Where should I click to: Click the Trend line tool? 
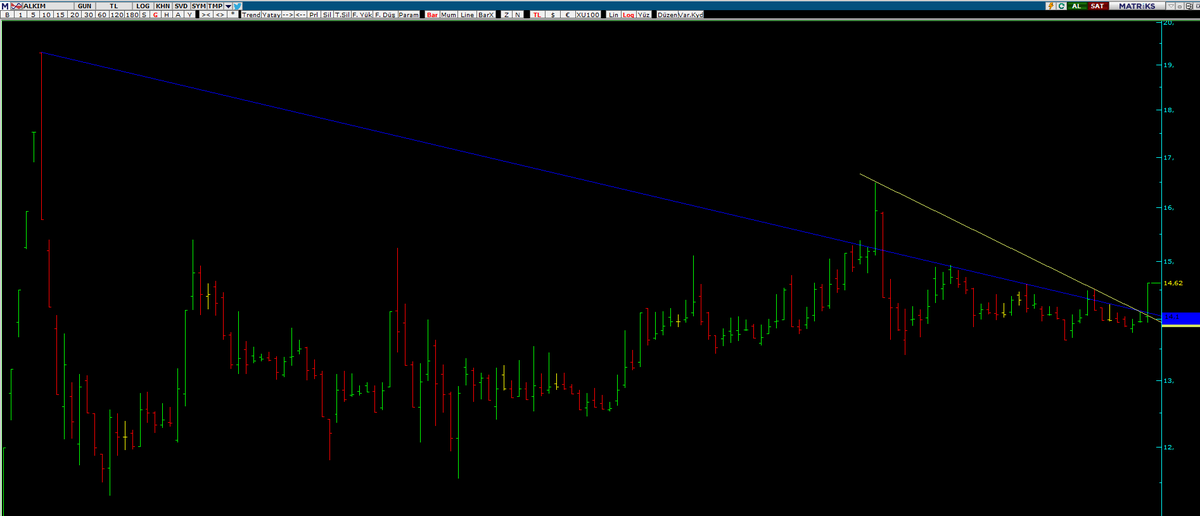251,15
